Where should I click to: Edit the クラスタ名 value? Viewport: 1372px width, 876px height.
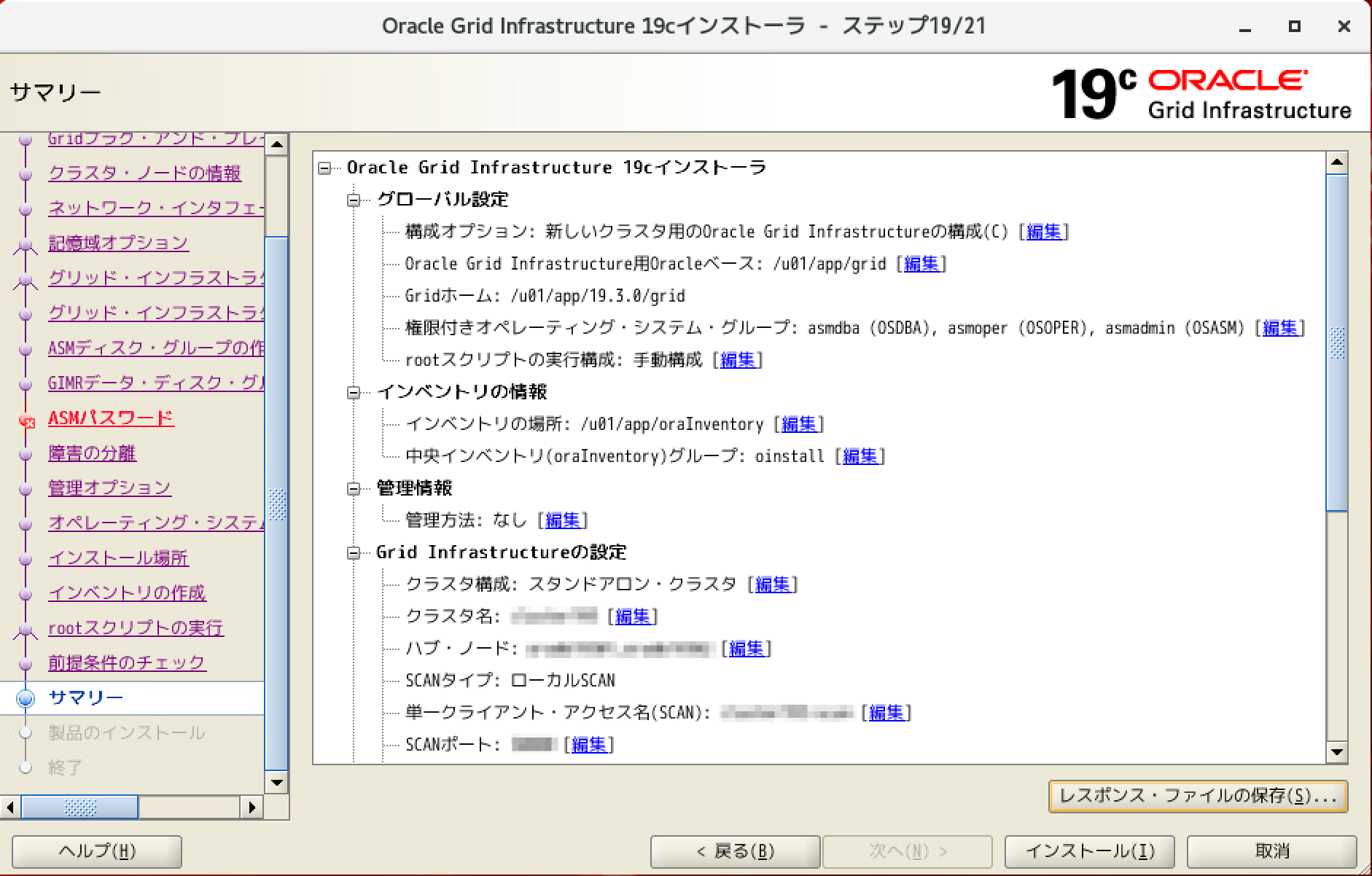pyautogui.click(x=632, y=617)
